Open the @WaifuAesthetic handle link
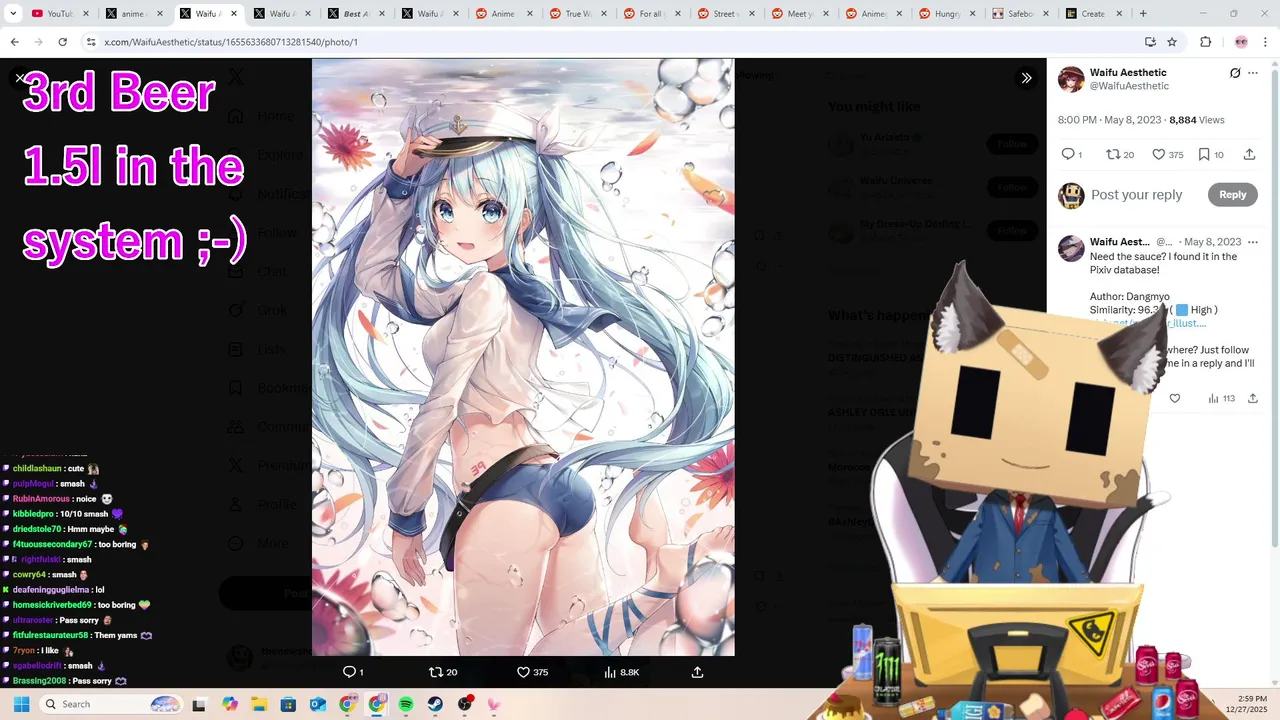The image size is (1280, 720). [1129, 86]
